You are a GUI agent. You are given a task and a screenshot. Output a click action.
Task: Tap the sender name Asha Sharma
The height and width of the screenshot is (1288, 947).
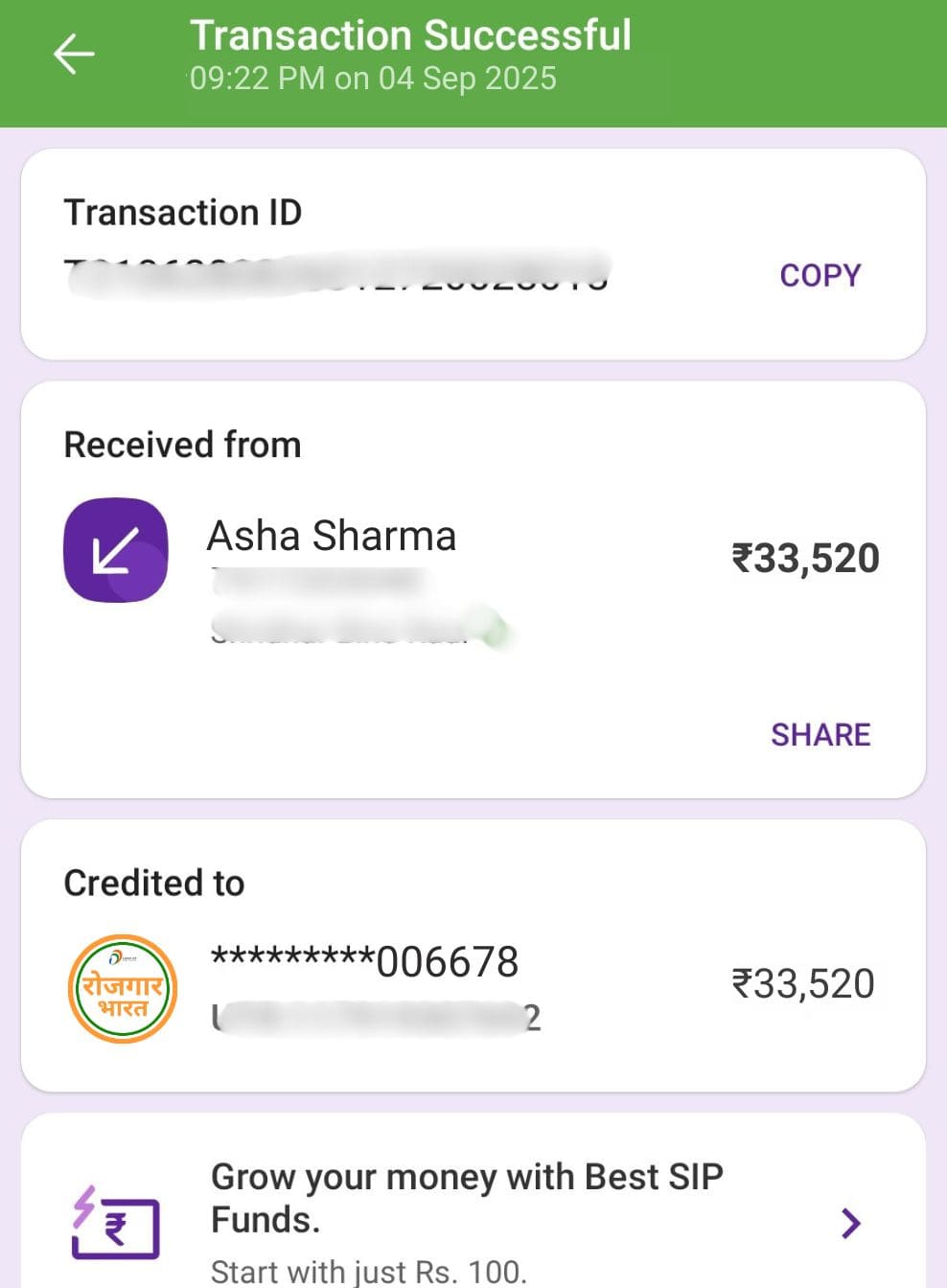tap(332, 536)
